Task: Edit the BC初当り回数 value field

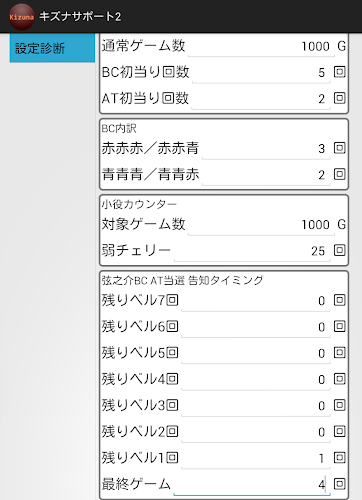Action: [261, 72]
